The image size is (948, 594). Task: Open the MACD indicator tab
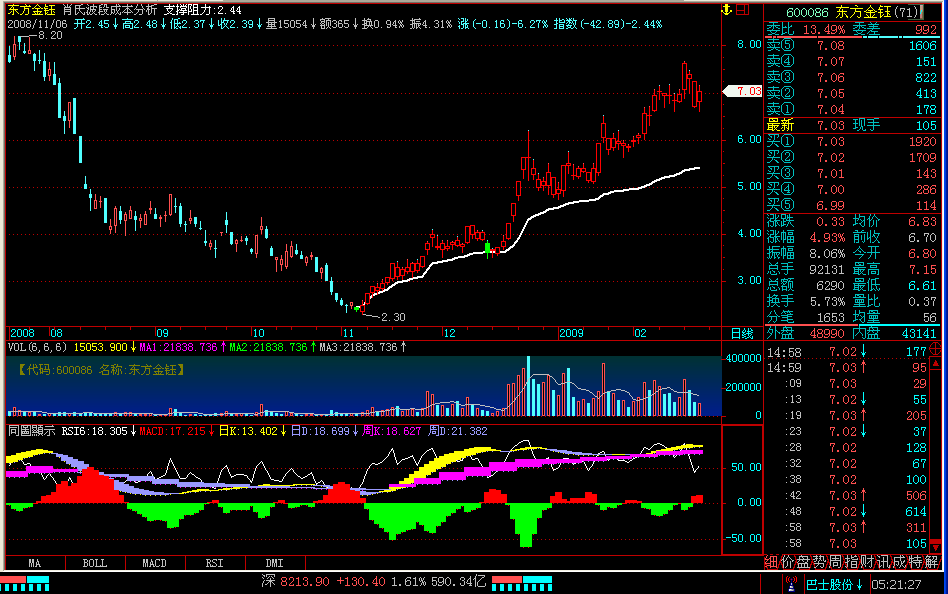tap(155, 563)
